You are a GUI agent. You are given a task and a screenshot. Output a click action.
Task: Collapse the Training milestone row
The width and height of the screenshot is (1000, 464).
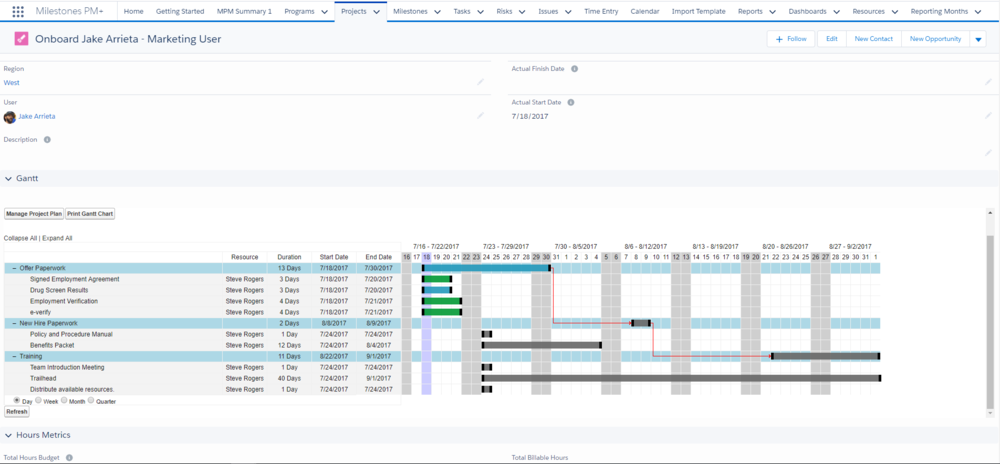tap(14, 356)
